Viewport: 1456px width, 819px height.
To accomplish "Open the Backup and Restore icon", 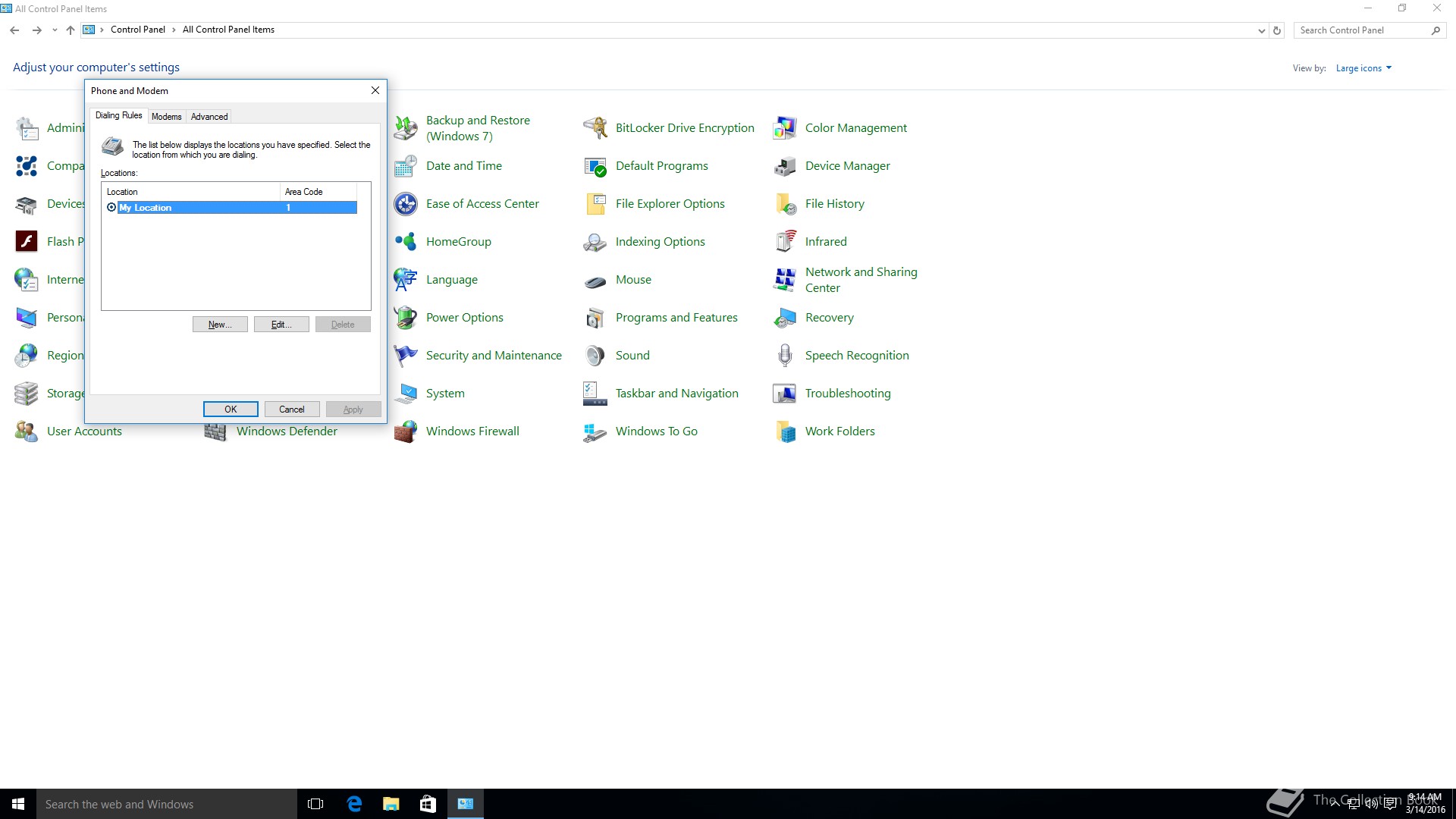I will (x=406, y=128).
